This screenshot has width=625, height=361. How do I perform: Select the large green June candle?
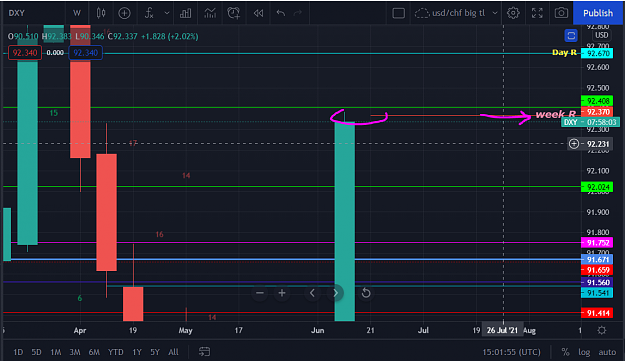pos(344,221)
